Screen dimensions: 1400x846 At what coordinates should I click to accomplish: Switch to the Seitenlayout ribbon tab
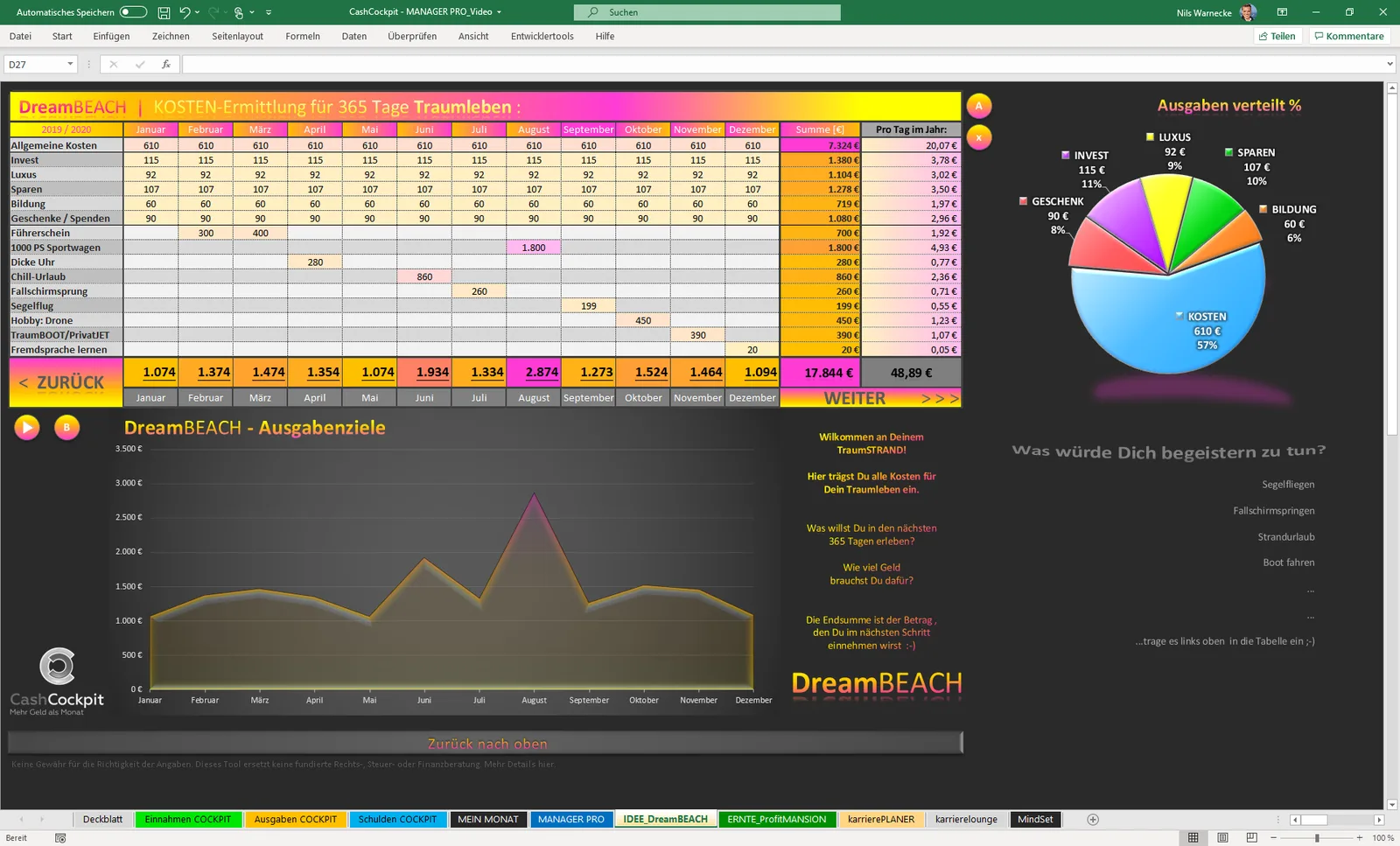click(x=237, y=36)
